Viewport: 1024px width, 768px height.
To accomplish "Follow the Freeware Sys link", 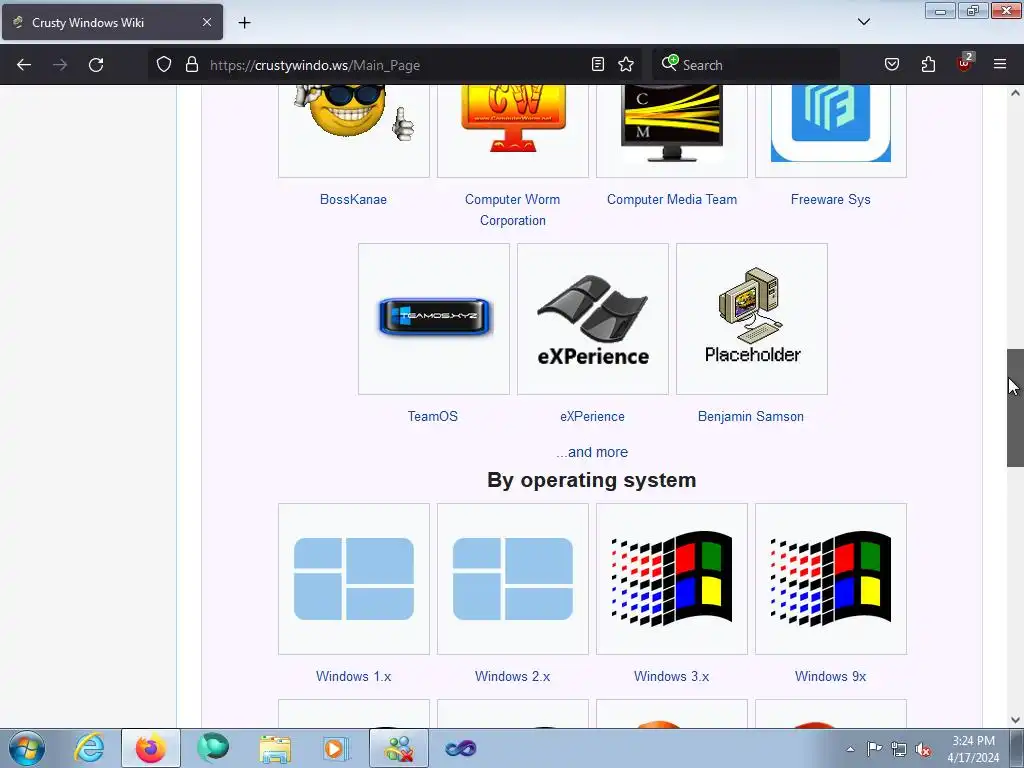I will [x=831, y=199].
